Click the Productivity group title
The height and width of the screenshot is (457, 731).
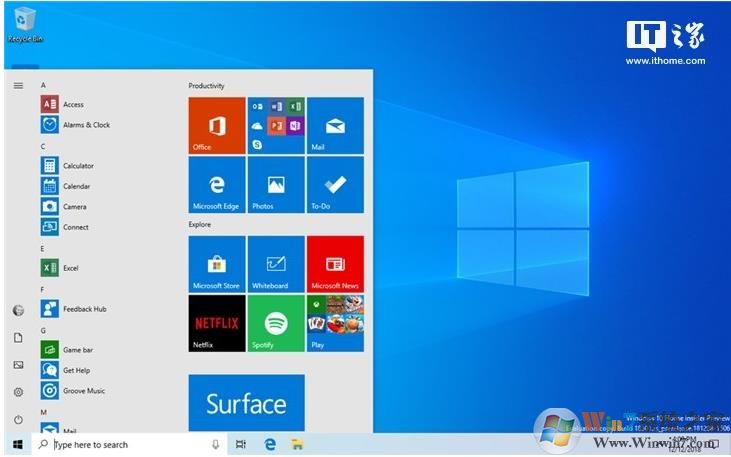coord(206,86)
